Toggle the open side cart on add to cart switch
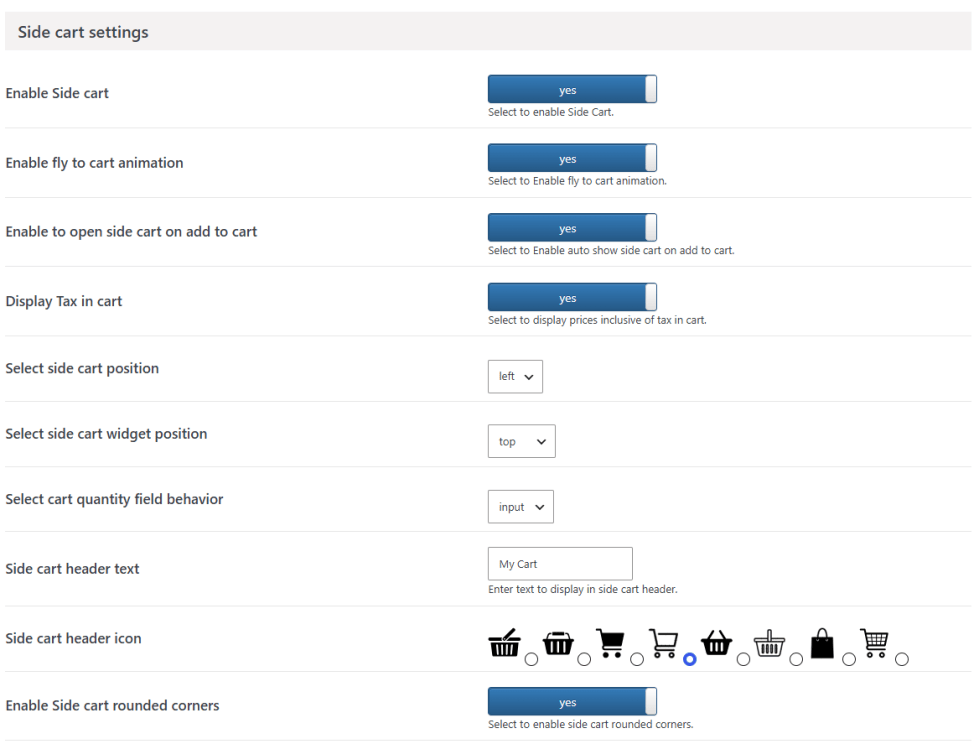This screenshot has height=744, width=979. click(572, 228)
